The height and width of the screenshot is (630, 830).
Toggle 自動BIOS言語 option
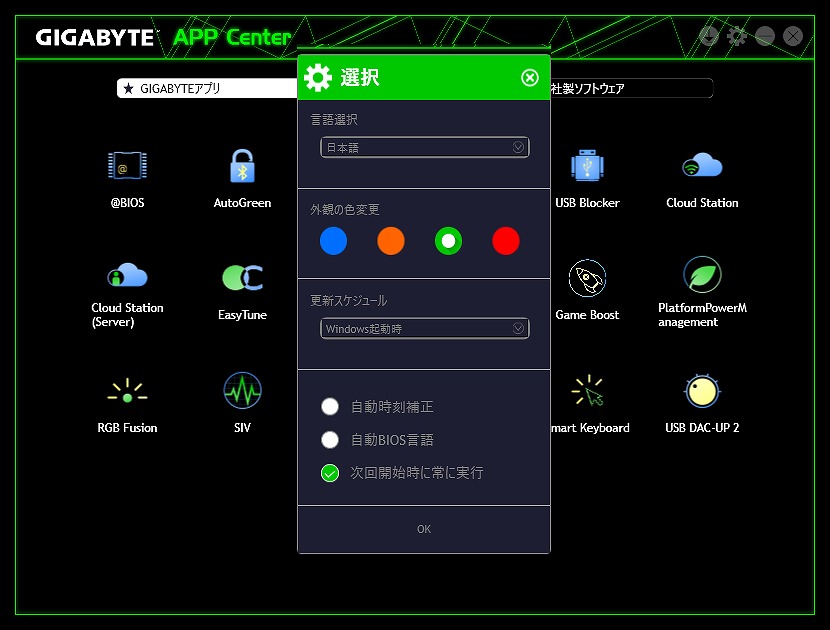coord(330,439)
